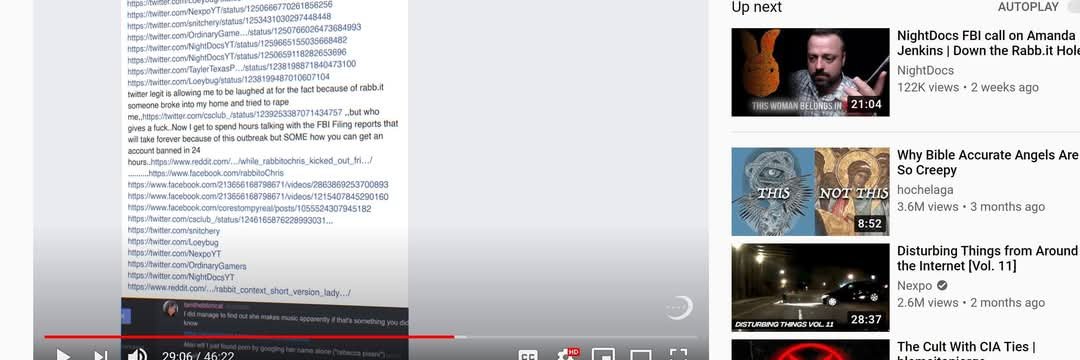Open the HD settings gear

(567, 355)
